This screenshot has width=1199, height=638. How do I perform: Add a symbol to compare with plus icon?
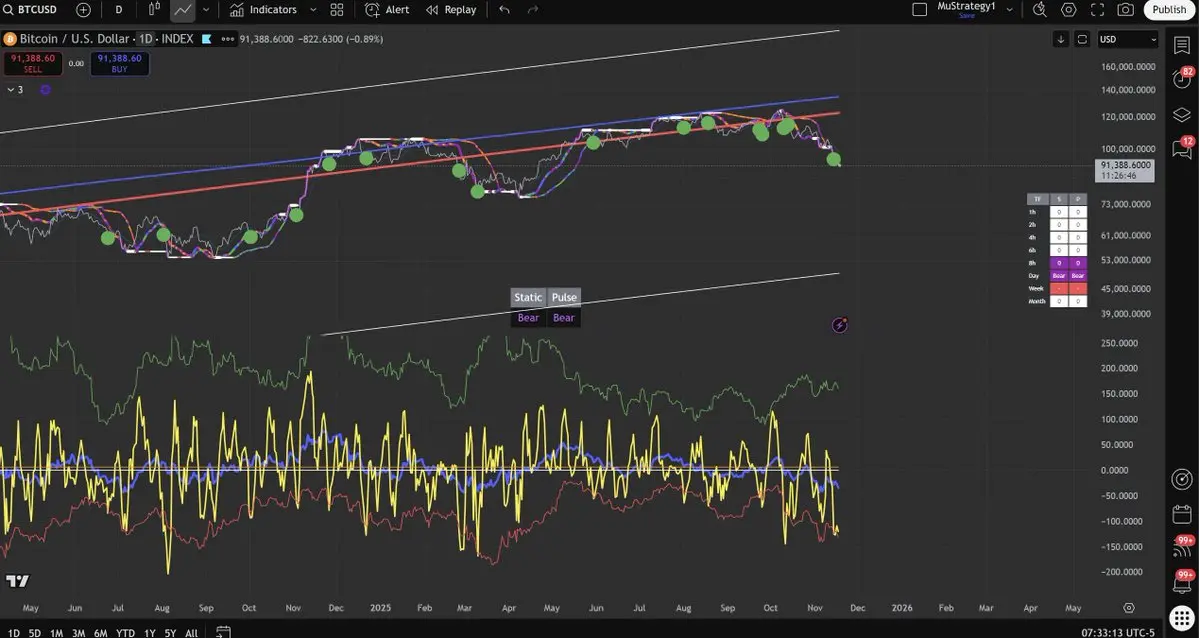click(83, 10)
